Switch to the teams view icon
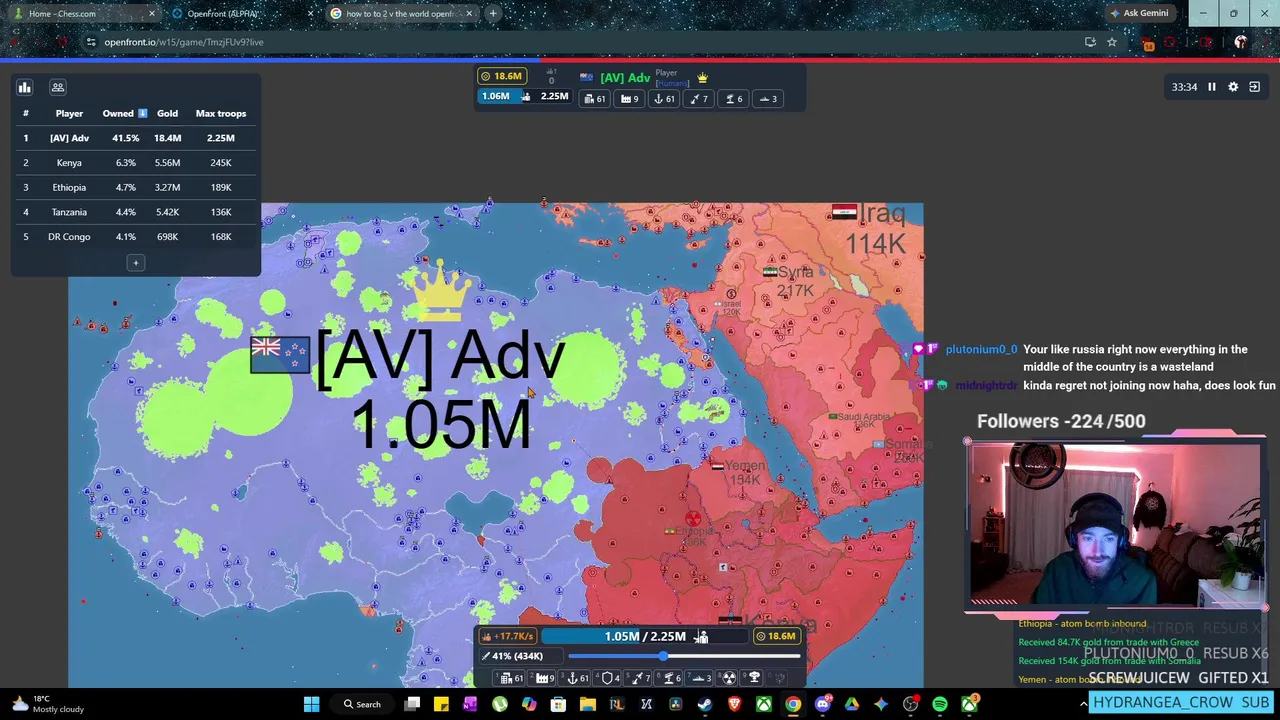Screen dimensions: 1280x720 (x=58, y=88)
